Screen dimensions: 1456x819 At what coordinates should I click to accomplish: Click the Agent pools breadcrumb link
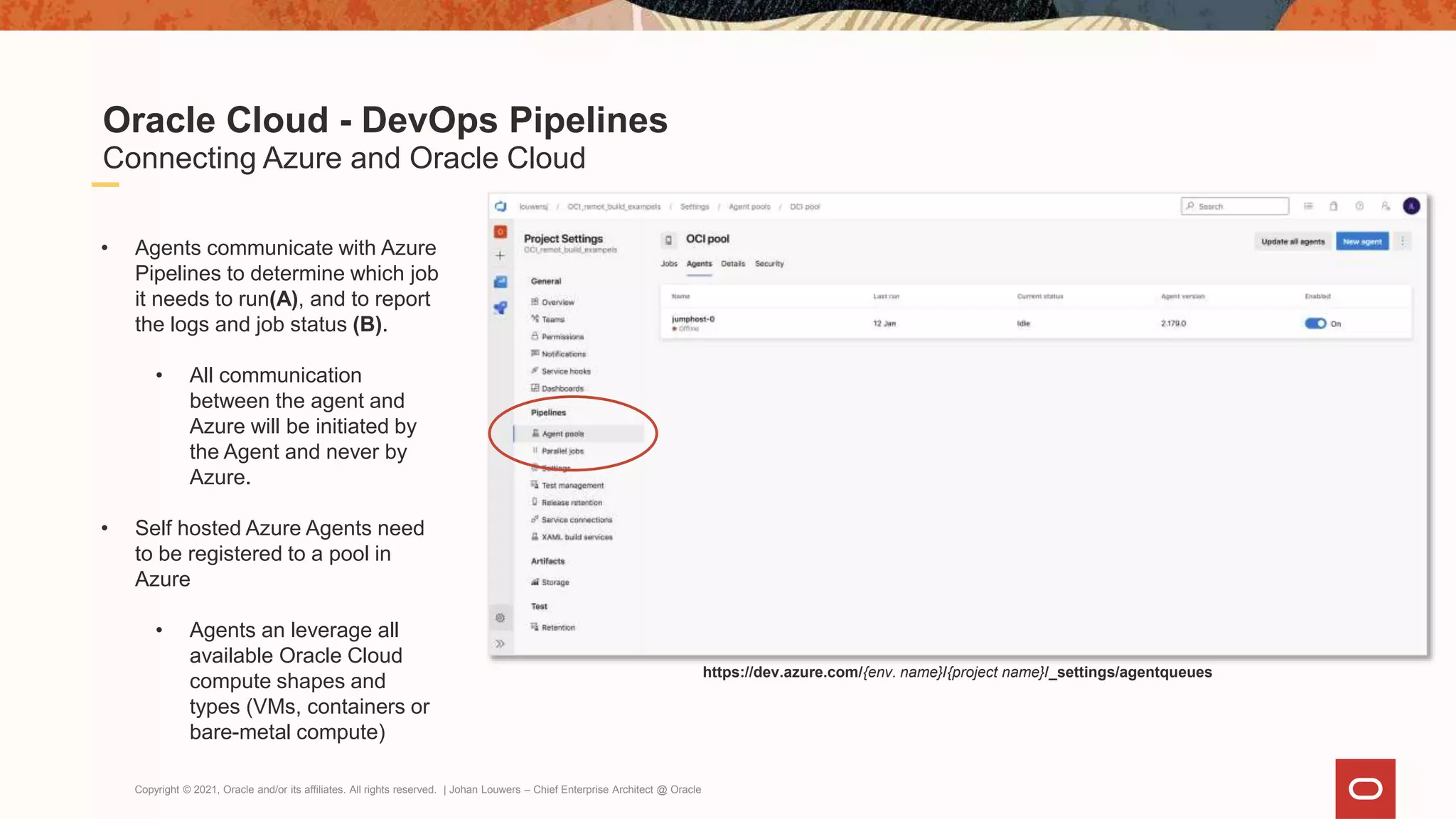pos(749,207)
